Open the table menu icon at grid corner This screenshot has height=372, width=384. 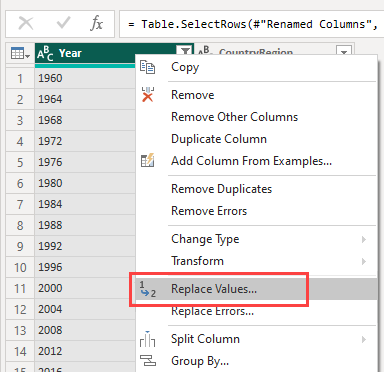coord(20,53)
